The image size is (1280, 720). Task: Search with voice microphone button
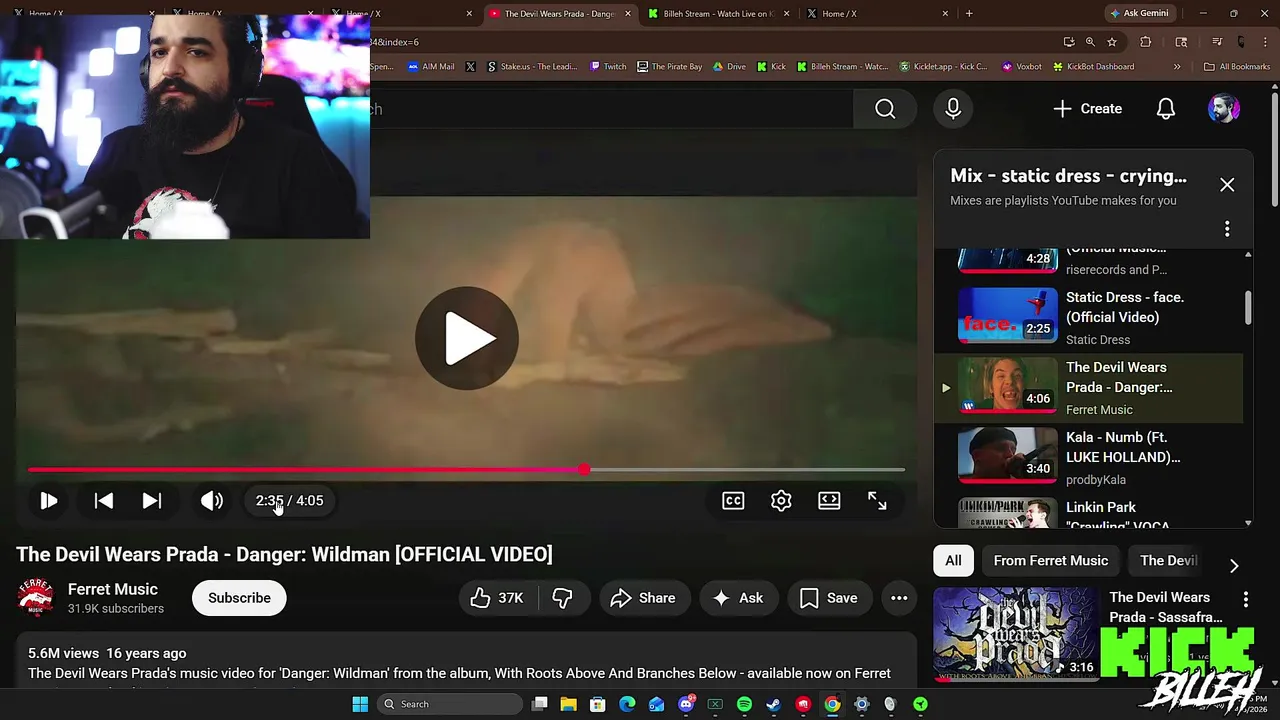[x=953, y=109]
